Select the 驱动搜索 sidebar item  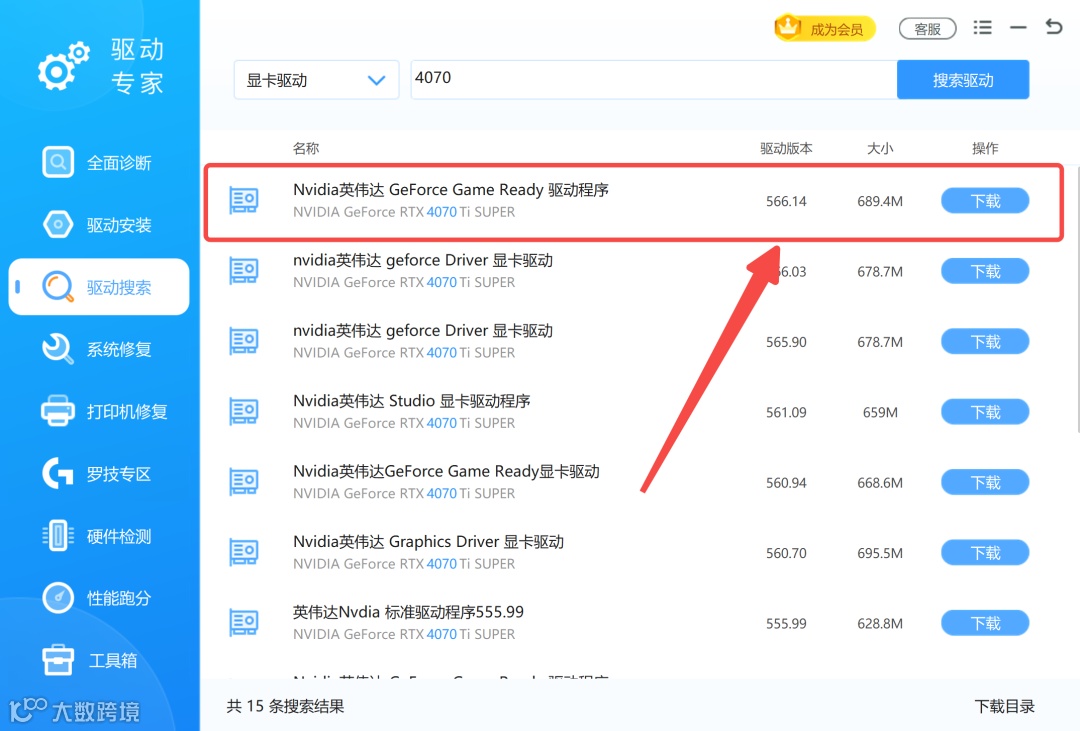98,287
